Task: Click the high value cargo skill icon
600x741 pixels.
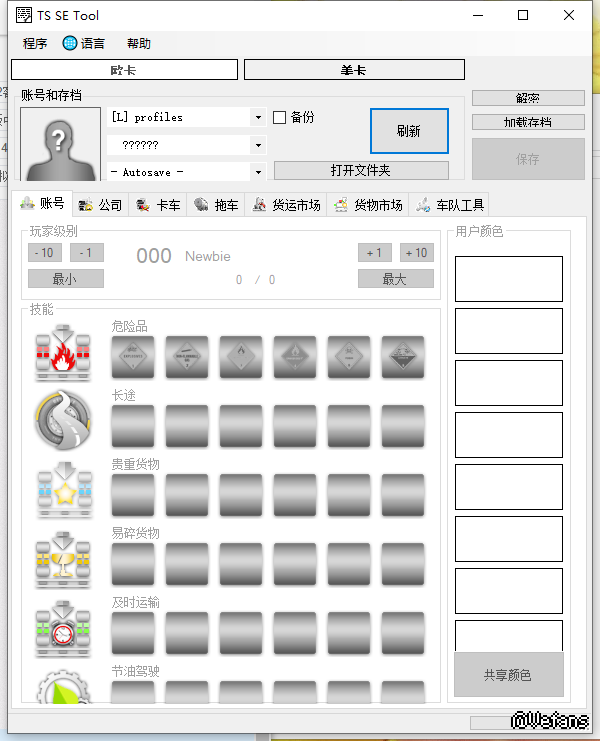Action: tap(63, 488)
